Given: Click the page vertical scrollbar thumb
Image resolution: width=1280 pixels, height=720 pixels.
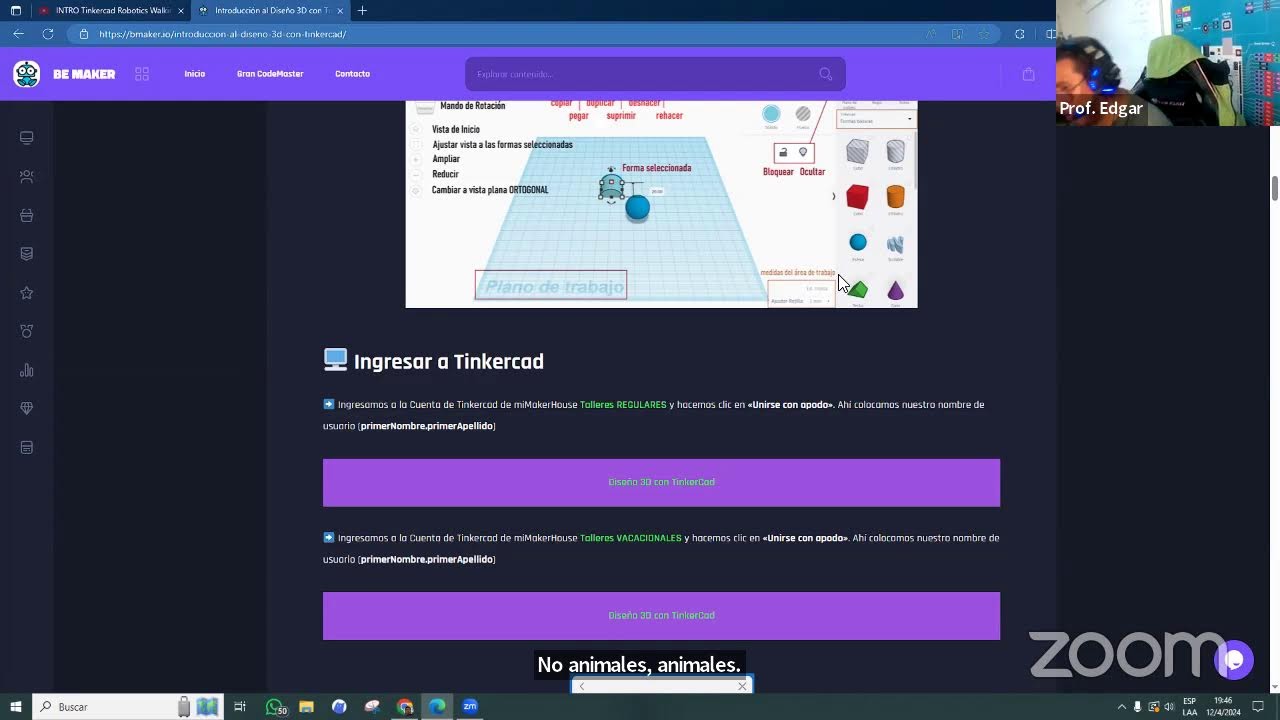Looking at the screenshot, I should pos(1274,188).
